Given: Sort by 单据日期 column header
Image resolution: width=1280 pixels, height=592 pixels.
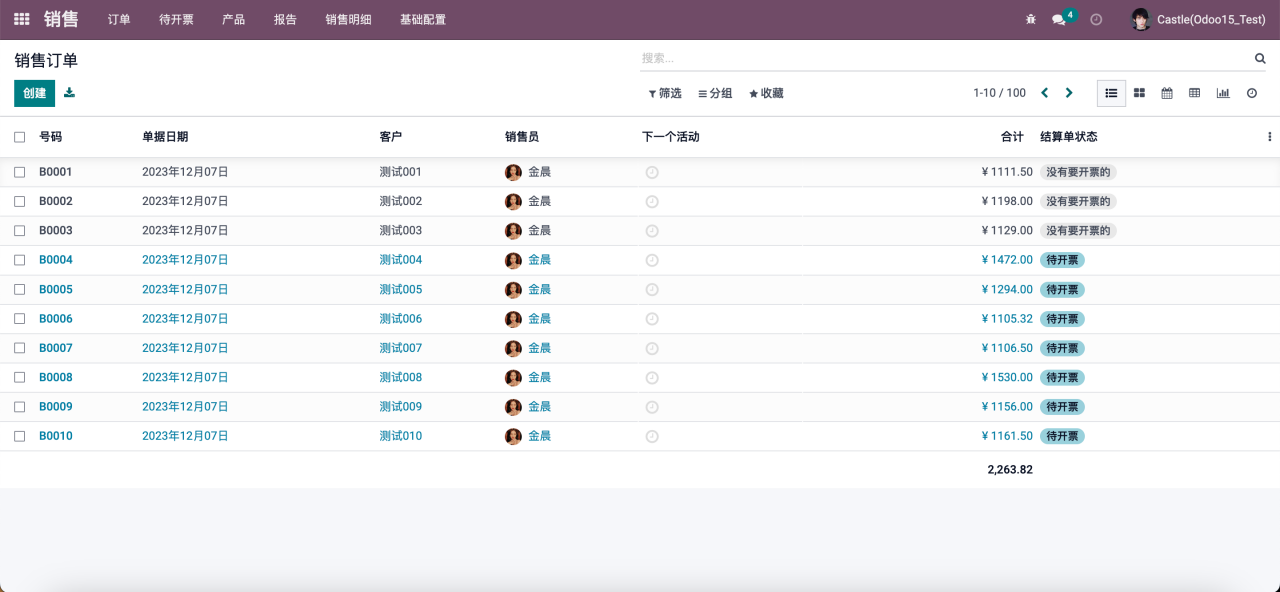Looking at the screenshot, I should point(165,137).
